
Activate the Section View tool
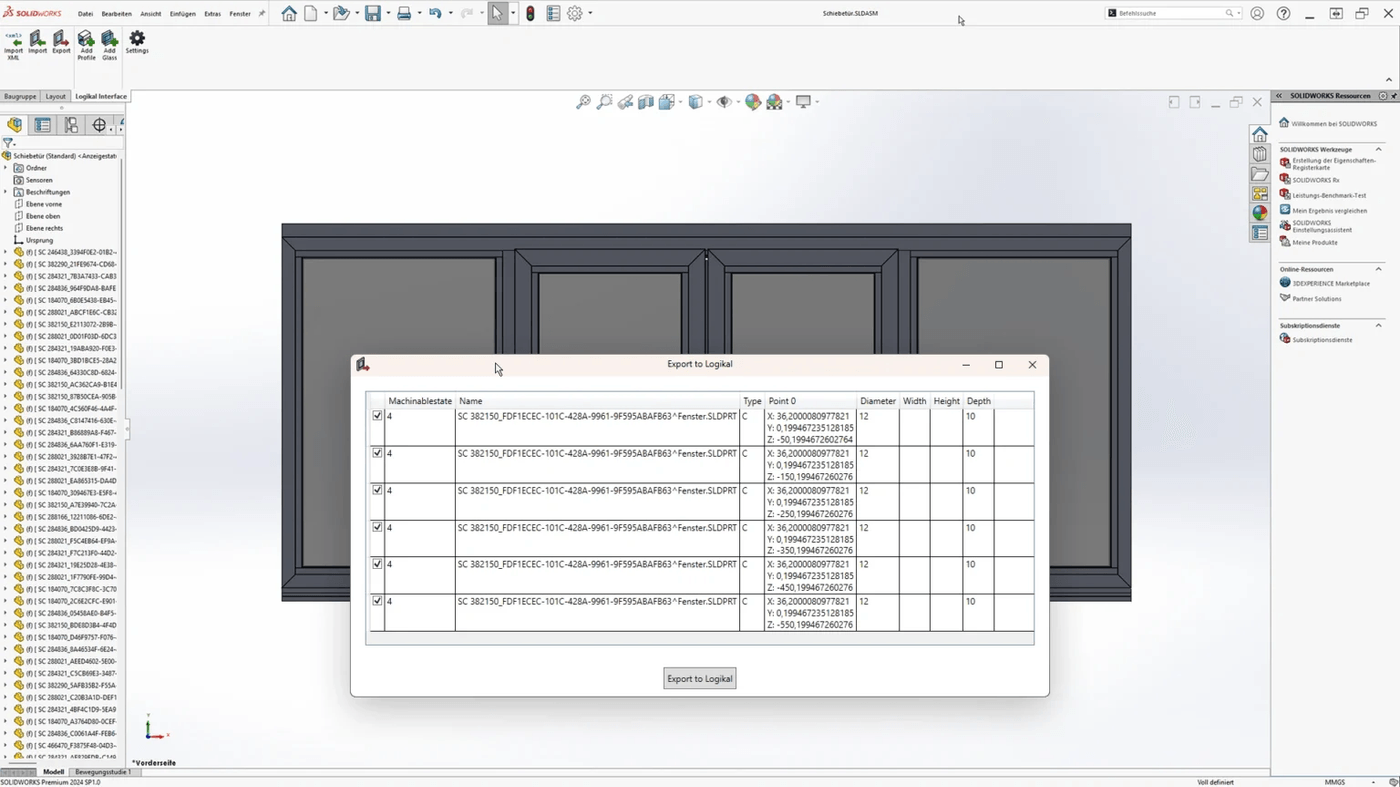tap(645, 101)
